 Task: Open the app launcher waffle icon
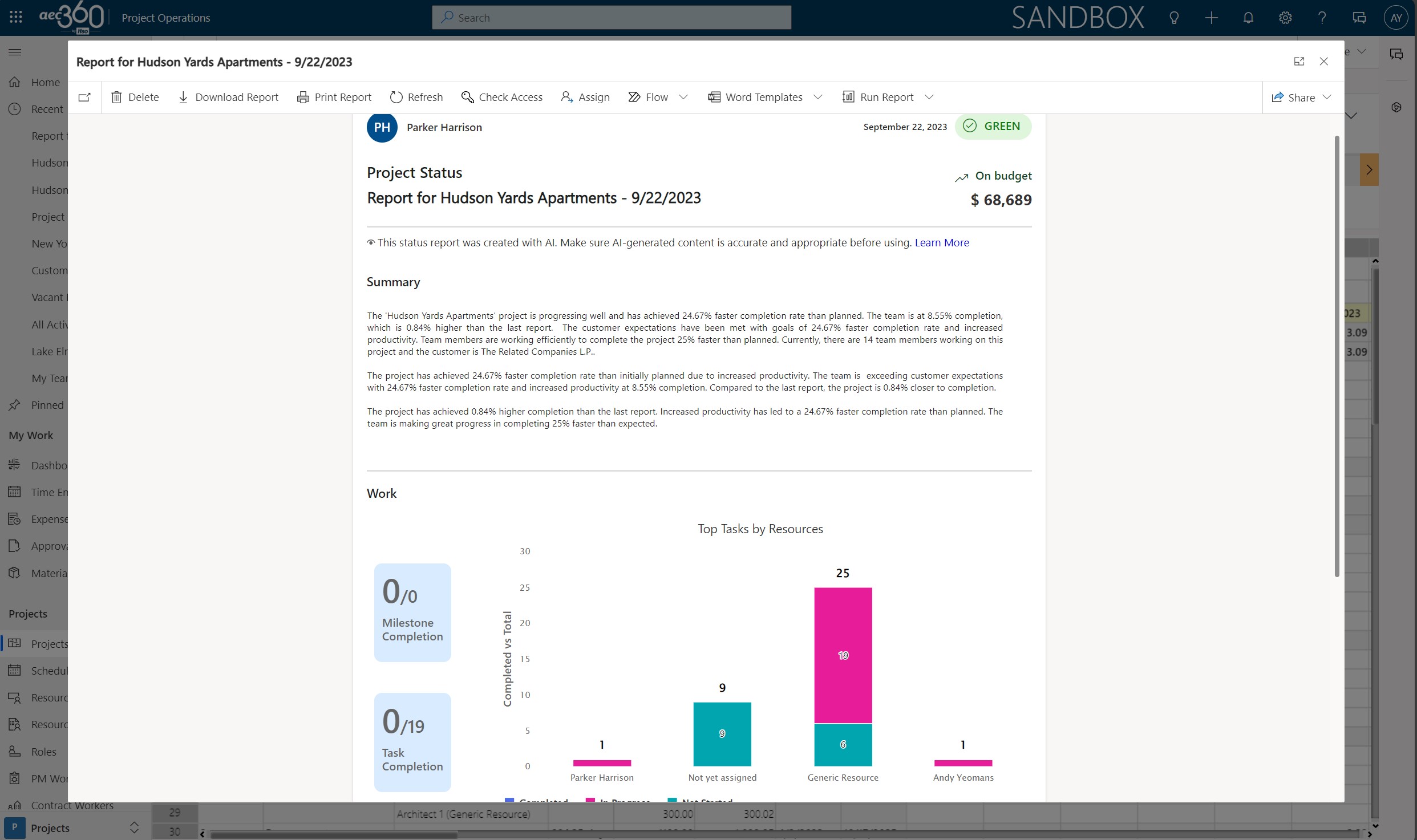(16, 17)
